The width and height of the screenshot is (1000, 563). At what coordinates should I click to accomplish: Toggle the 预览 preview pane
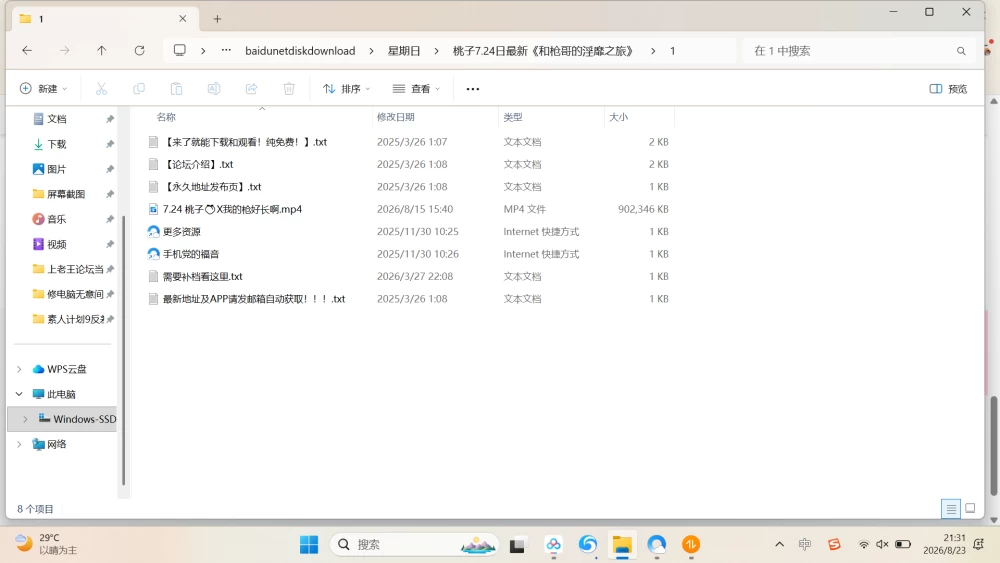coord(948,89)
